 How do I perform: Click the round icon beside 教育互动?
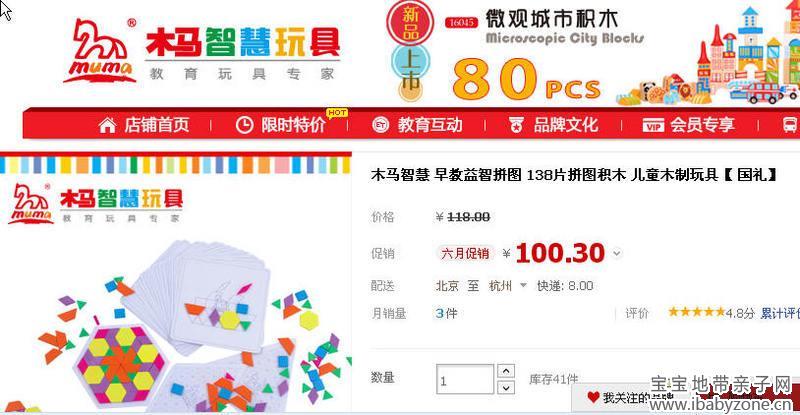[381, 125]
